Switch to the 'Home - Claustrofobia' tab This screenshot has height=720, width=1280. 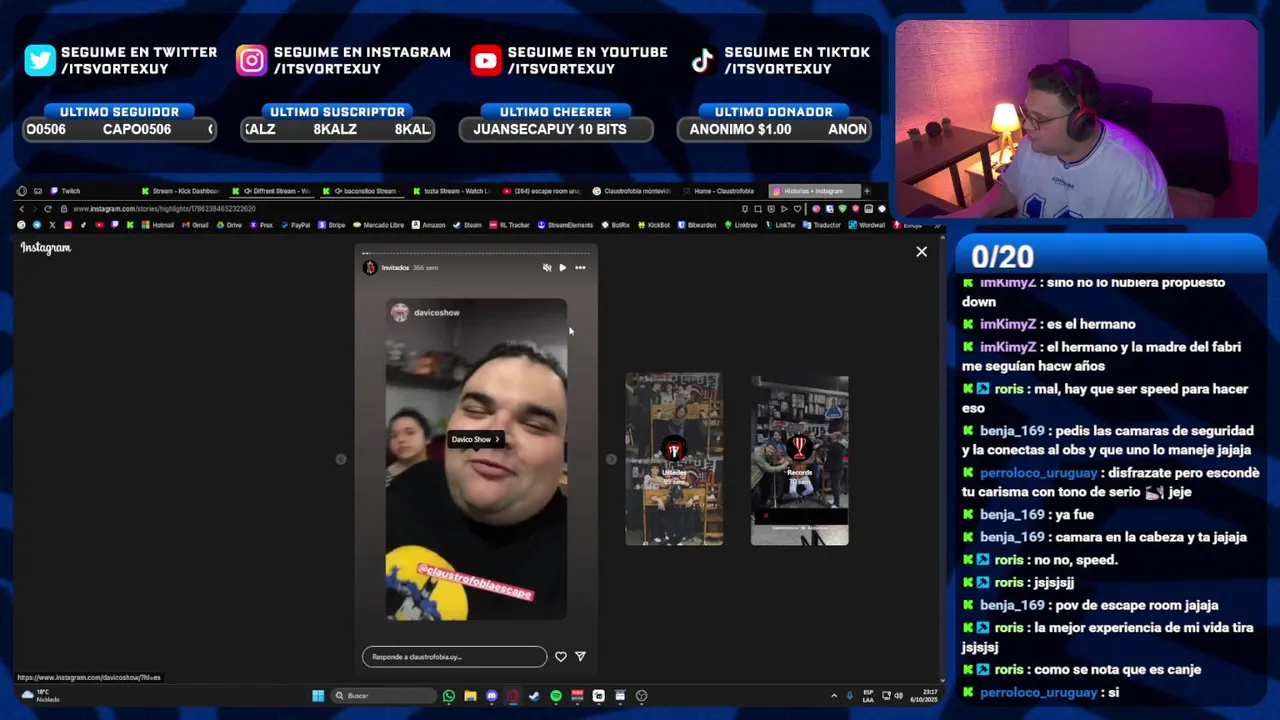[722, 191]
